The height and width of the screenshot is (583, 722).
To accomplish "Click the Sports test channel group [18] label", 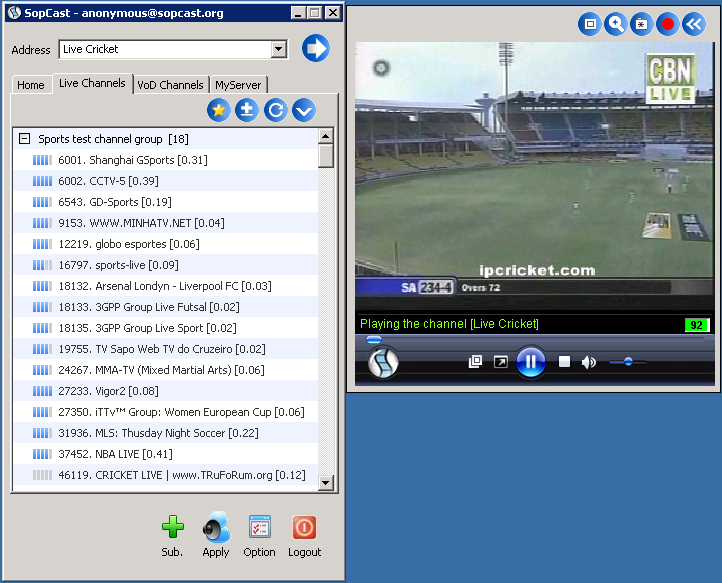I will coord(113,139).
